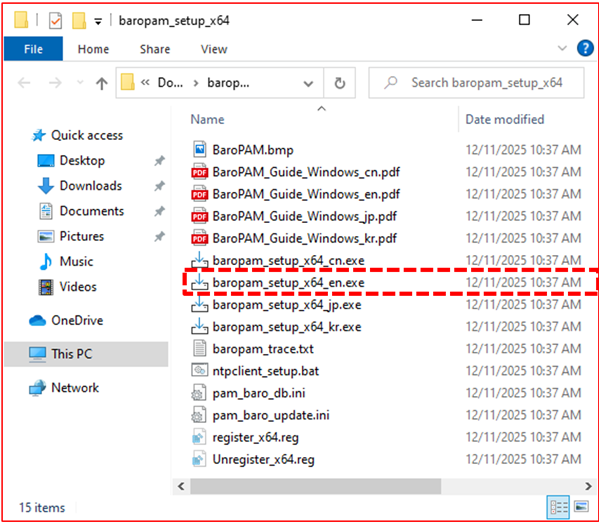Open Videos in navigation pane
The height and width of the screenshot is (523, 599).
click(78, 287)
